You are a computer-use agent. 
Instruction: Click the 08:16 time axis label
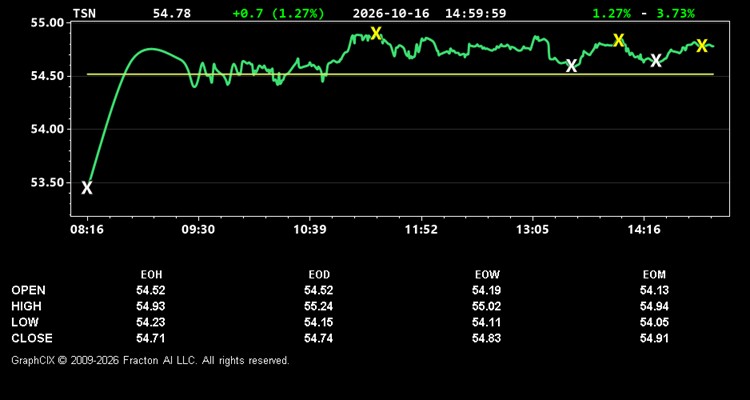pos(87,230)
